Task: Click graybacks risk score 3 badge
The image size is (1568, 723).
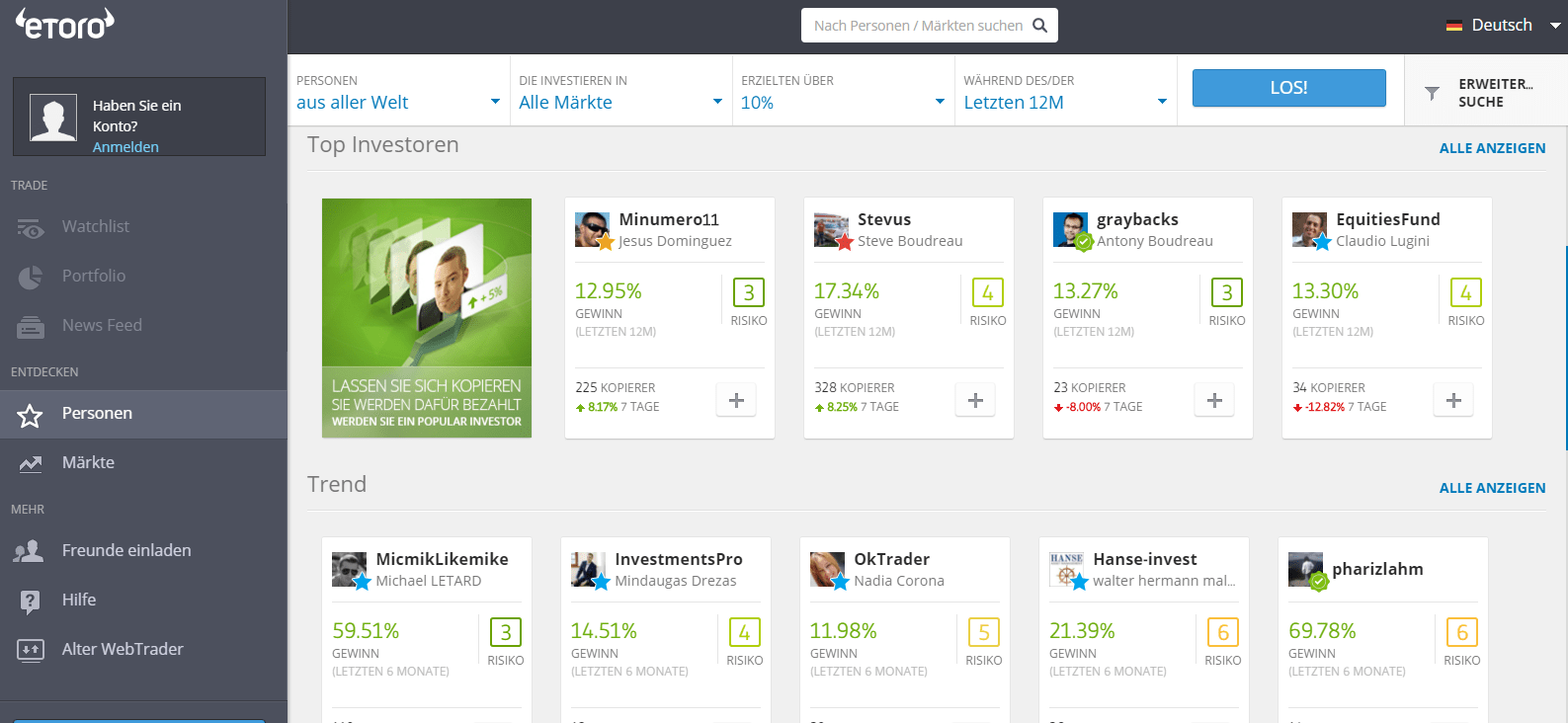Action: click(1227, 292)
